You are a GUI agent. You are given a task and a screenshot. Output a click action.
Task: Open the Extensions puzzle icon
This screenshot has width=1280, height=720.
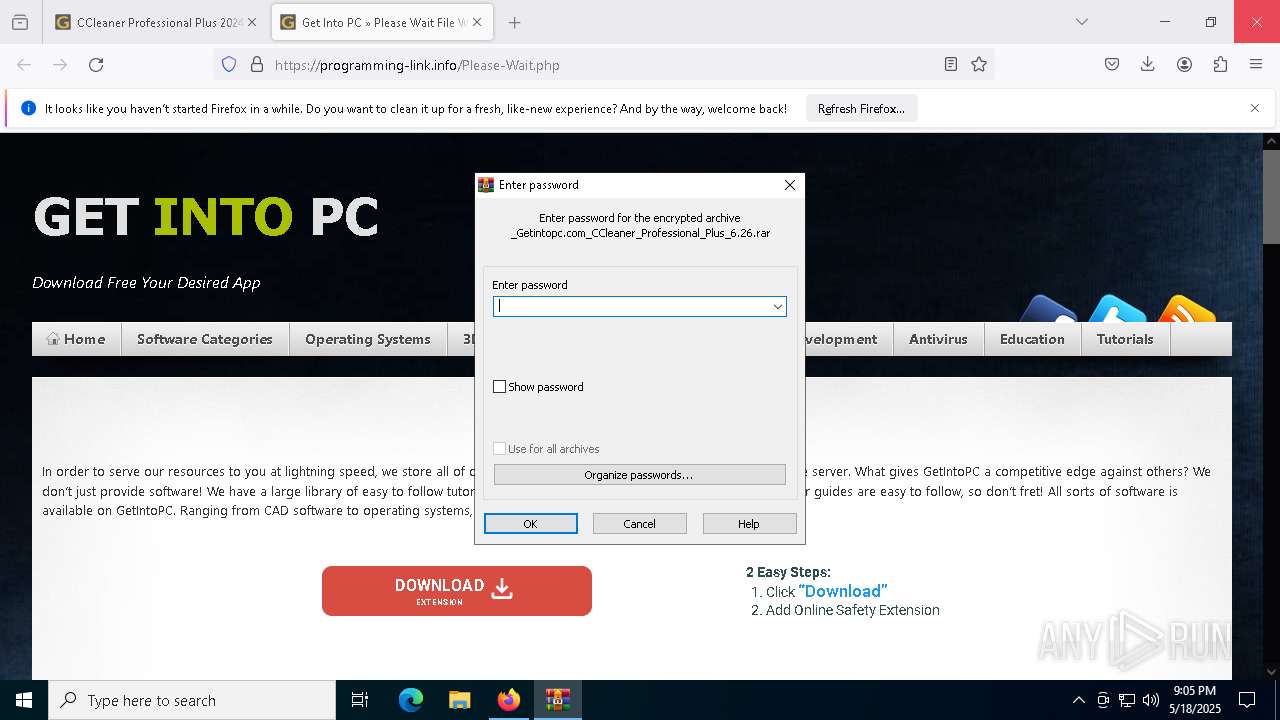[1220, 65]
